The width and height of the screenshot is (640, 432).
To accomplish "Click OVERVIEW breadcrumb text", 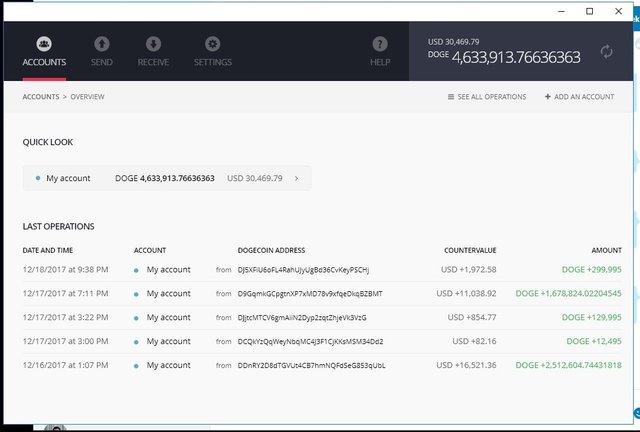I will point(87,97).
